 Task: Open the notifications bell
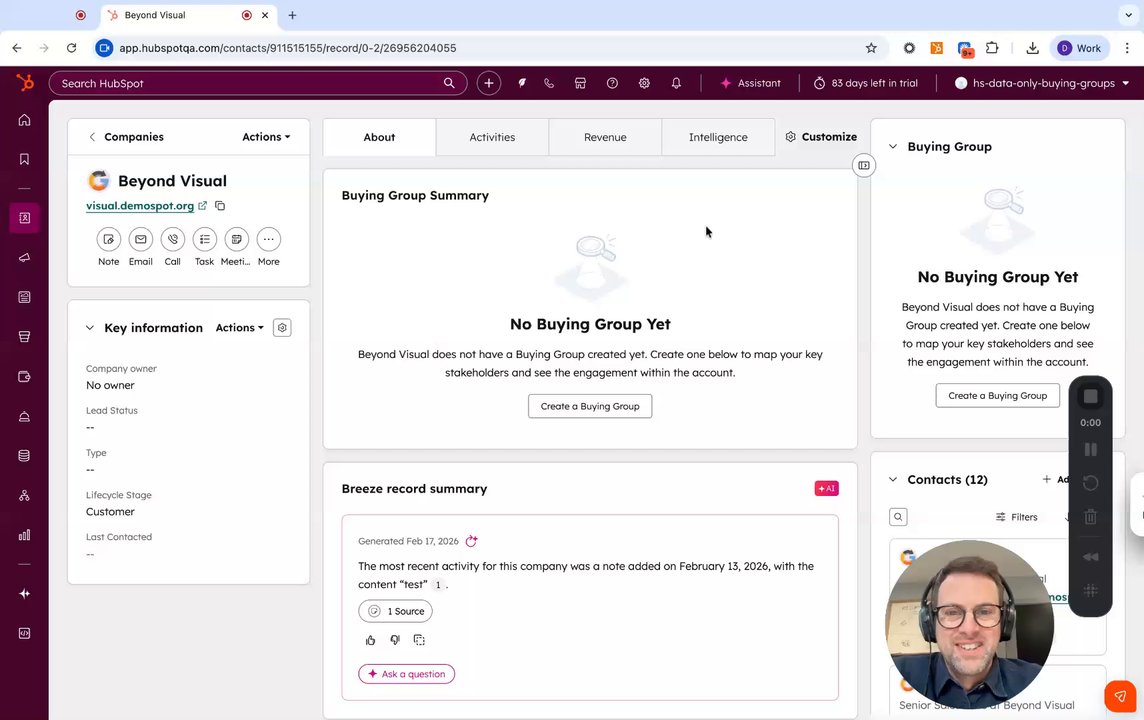click(x=676, y=83)
